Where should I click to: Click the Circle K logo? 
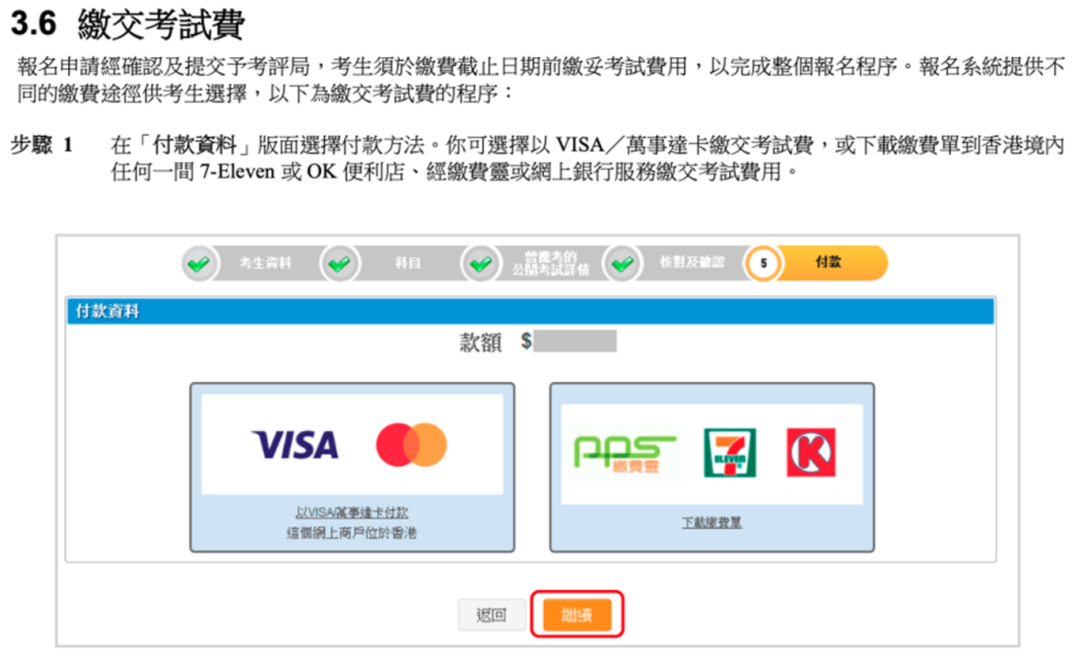pyautogui.click(x=811, y=453)
